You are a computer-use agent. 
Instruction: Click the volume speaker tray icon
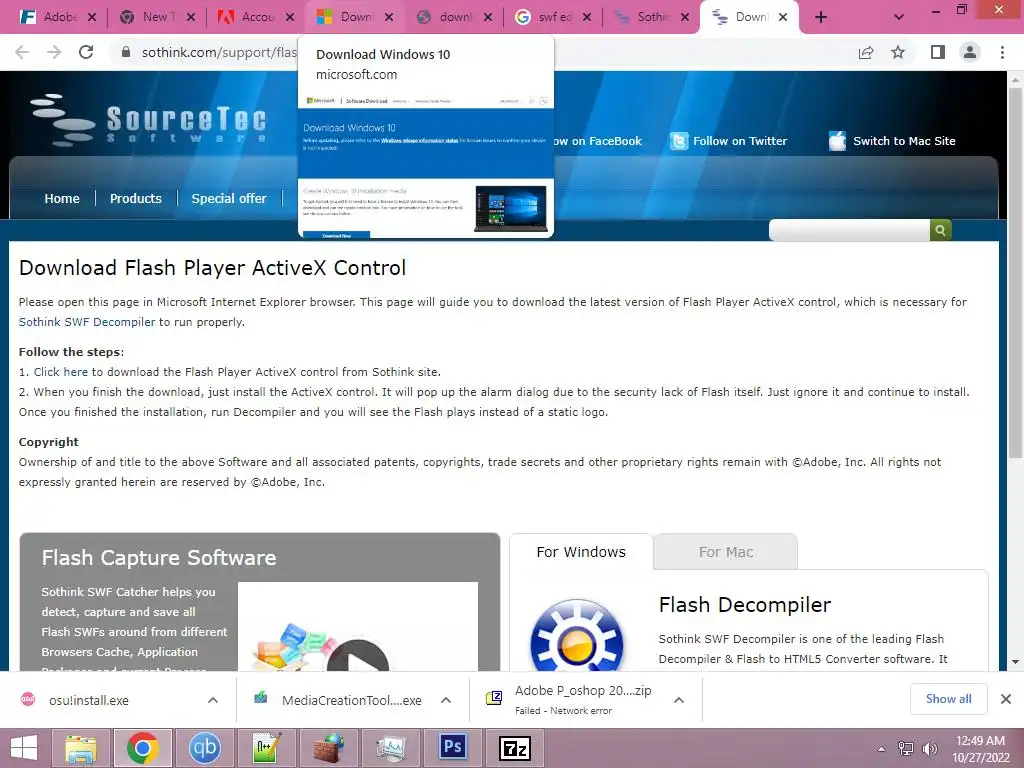(x=929, y=748)
